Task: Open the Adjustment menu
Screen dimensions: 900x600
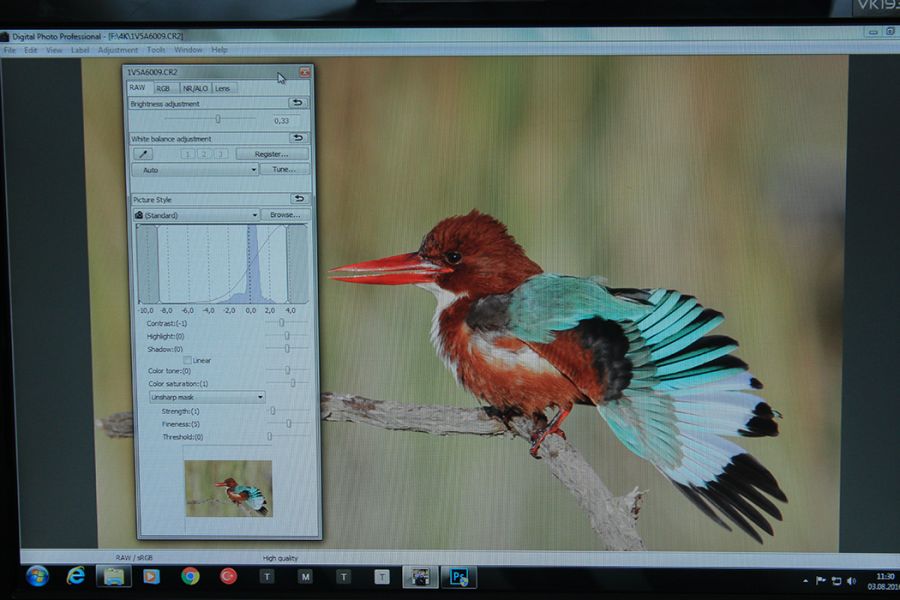Action: pyautogui.click(x=118, y=50)
